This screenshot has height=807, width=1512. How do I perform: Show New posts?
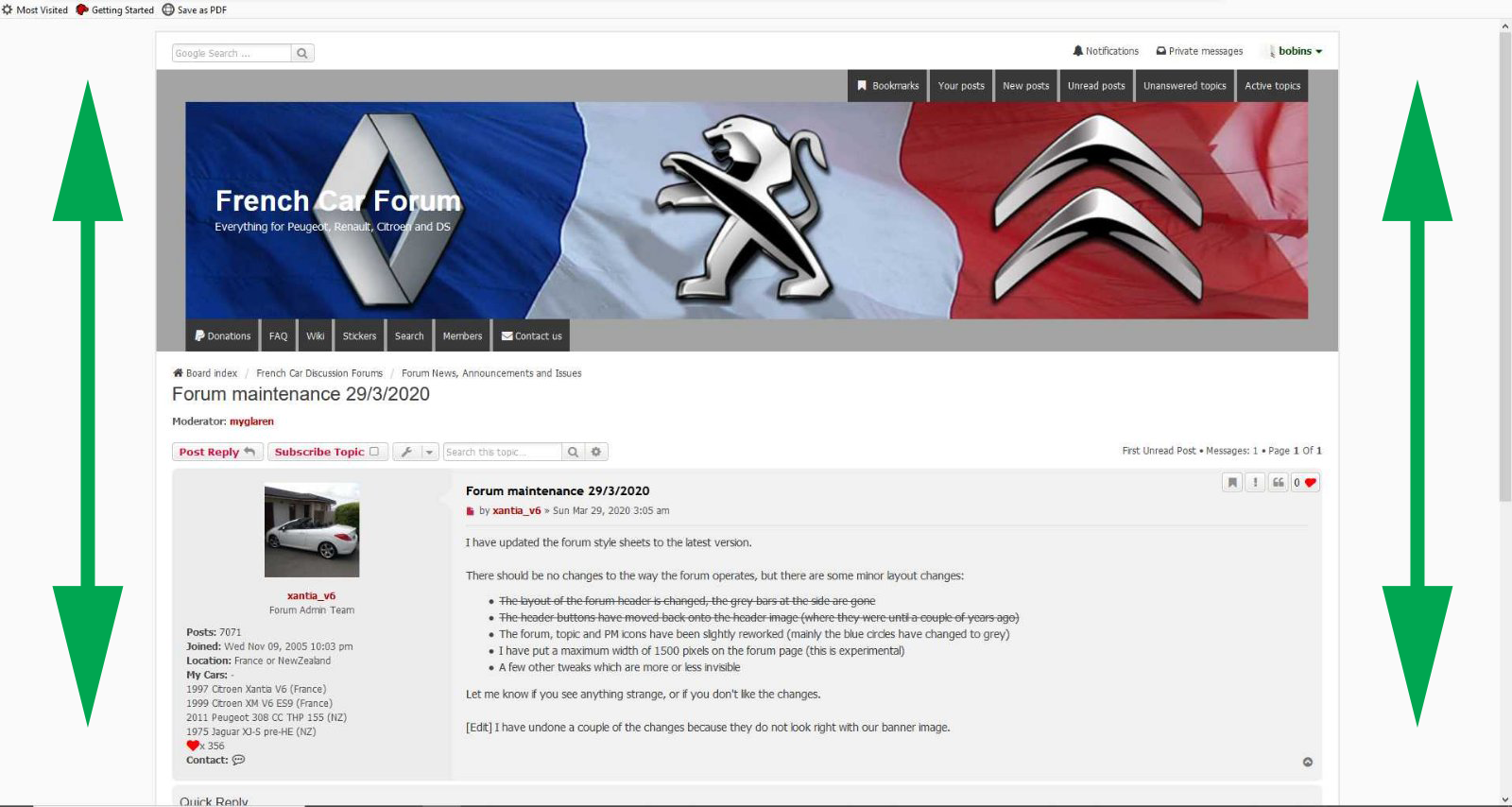click(x=1026, y=86)
